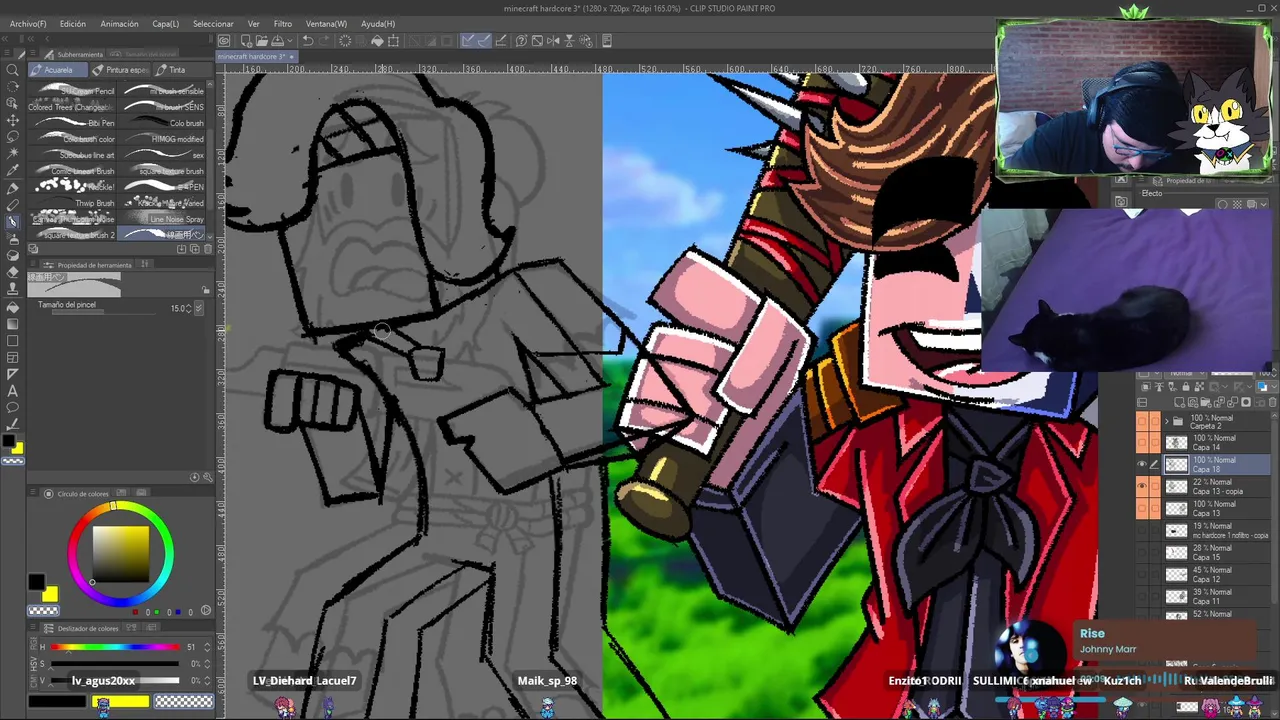Open the layer blending mode Normal dropdown
The height and width of the screenshot is (720, 1280).
coord(1188,374)
